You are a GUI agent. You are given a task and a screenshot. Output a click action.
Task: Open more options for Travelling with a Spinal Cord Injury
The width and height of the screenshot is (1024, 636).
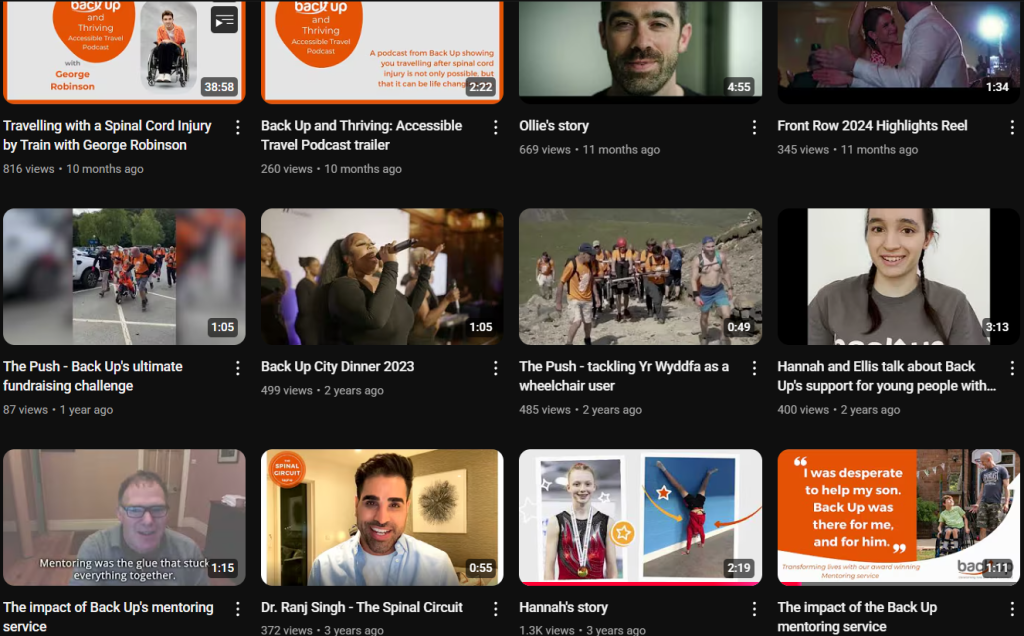click(237, 127)
